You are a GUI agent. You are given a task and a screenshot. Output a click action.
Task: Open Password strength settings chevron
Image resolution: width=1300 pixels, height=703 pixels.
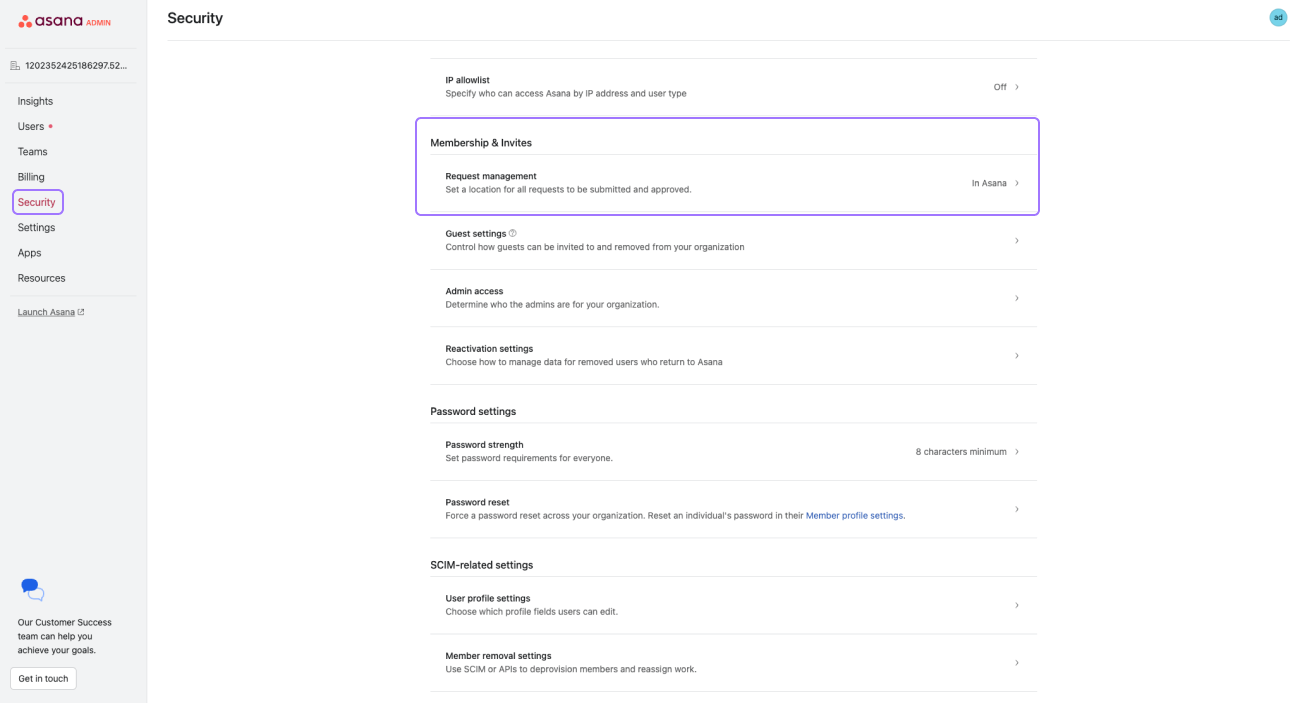pos(1017,452)
